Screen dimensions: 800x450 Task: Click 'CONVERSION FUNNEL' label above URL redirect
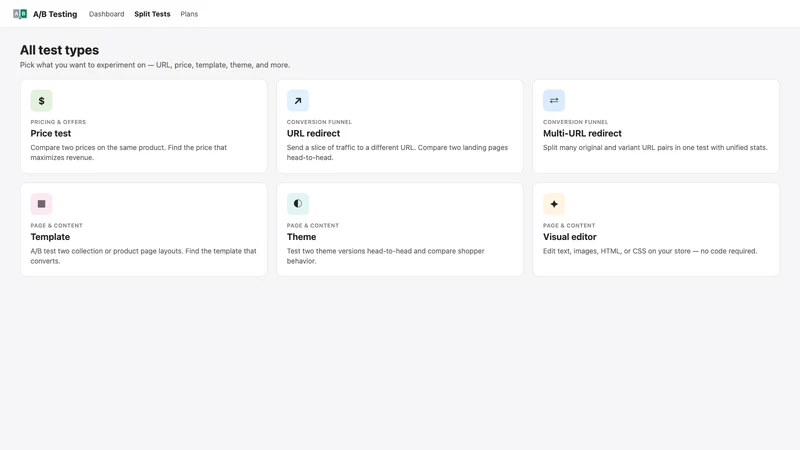click(319, 122)
